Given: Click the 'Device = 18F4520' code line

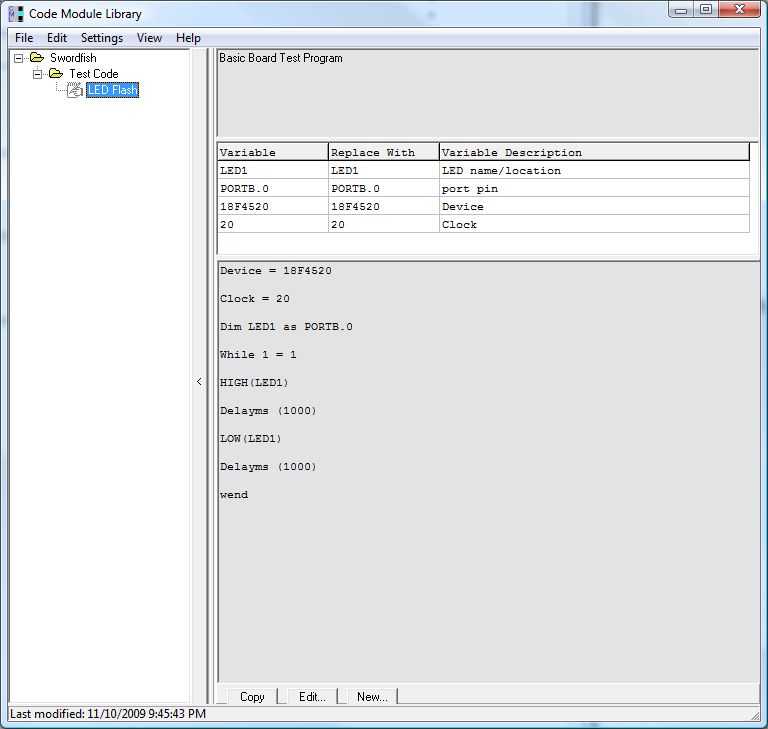Looking at the screenshot, I should pos(276,270).
